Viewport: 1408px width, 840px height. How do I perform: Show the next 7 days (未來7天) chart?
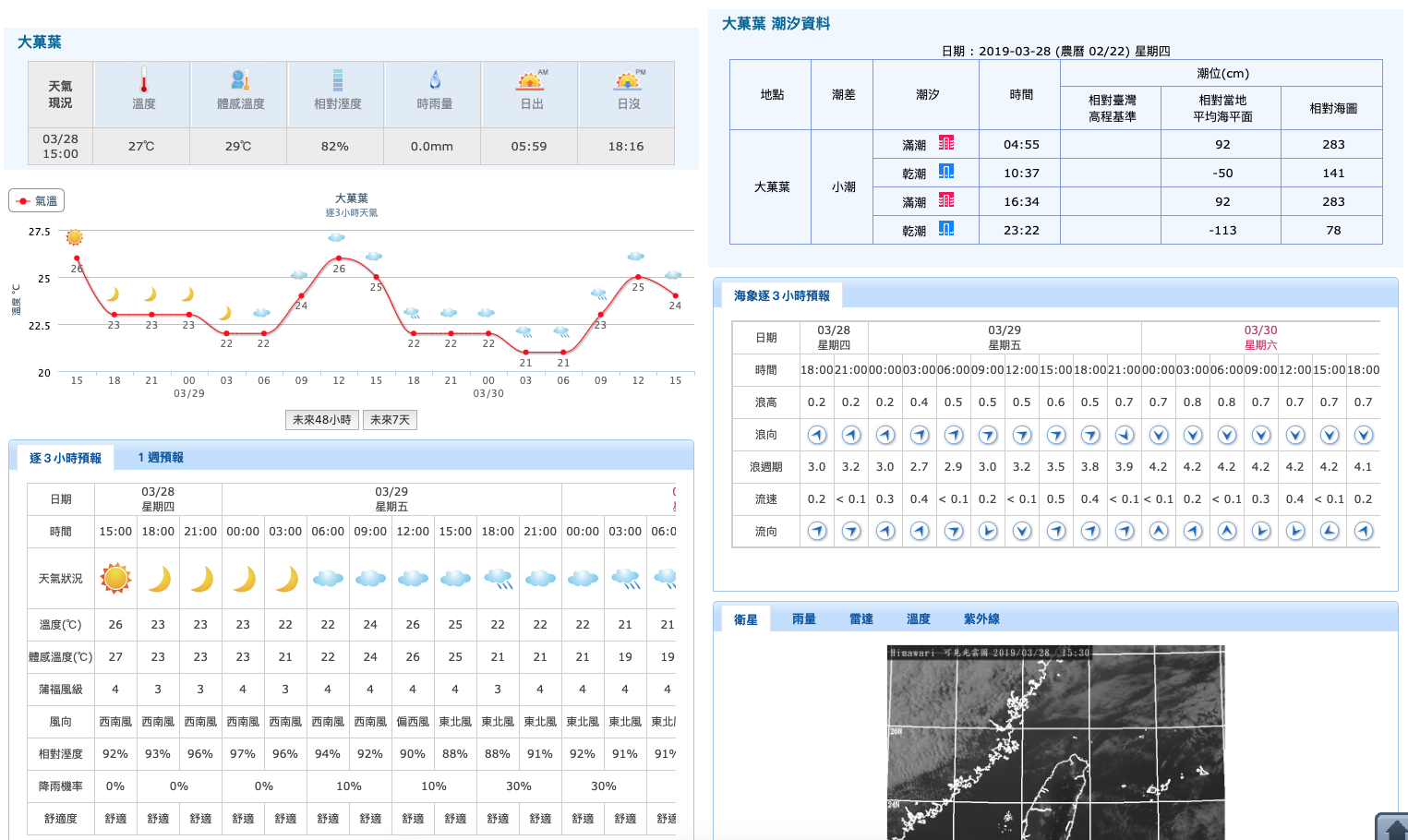tap(390, 420)
